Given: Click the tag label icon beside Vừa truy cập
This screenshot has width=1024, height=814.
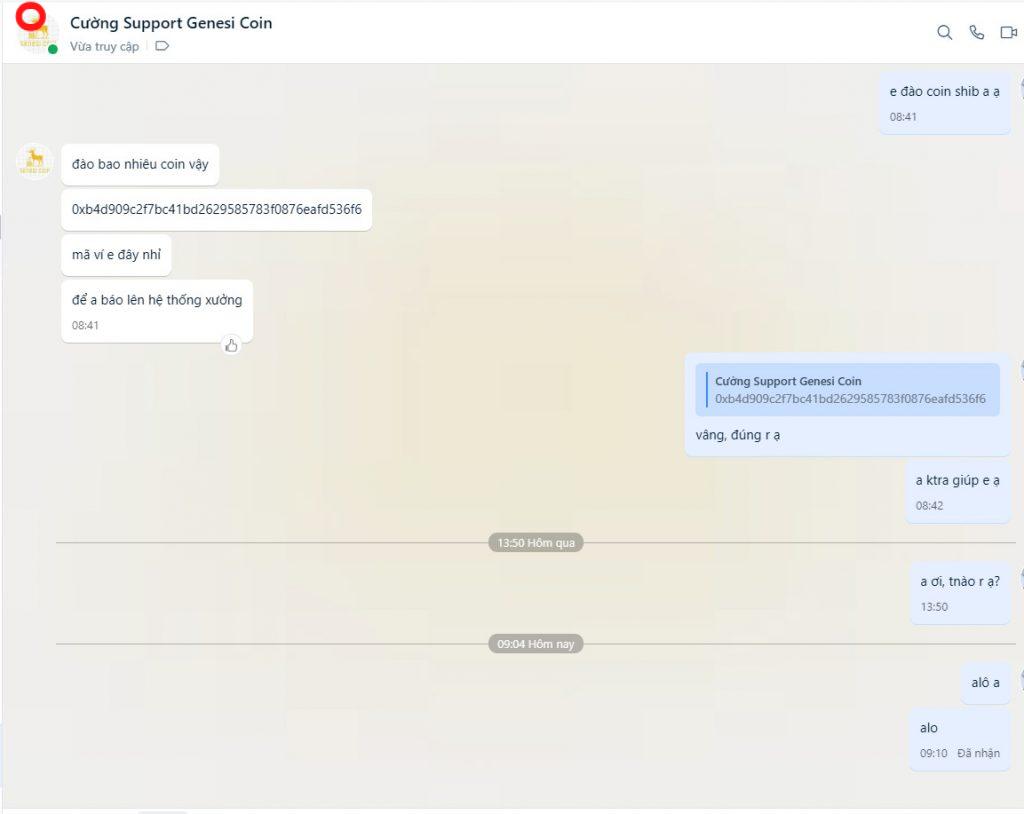Looking at the screenshot, I should pos(162,46).
